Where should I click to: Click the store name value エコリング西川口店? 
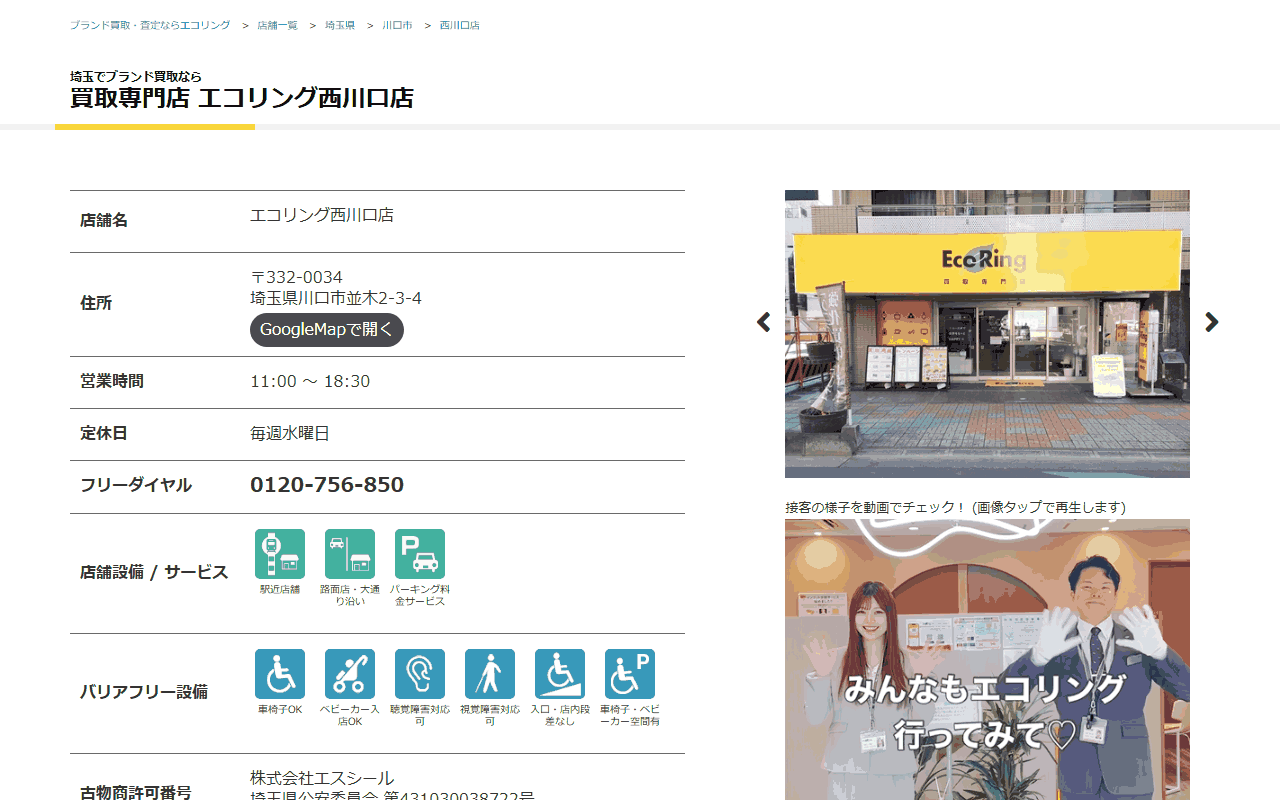(x=322, y=215)
